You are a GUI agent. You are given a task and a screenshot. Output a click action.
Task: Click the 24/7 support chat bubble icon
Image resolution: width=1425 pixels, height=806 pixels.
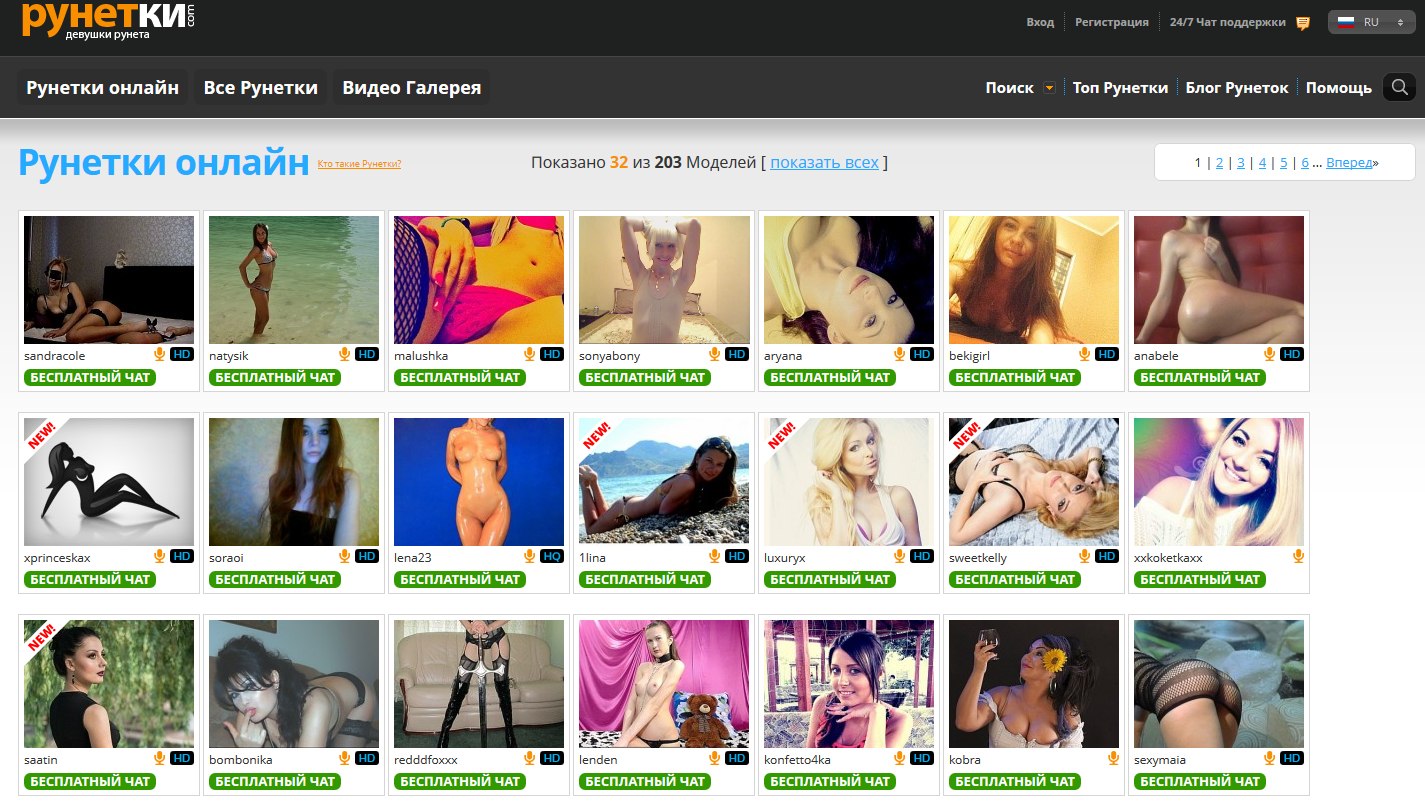tap(1303, 23)
